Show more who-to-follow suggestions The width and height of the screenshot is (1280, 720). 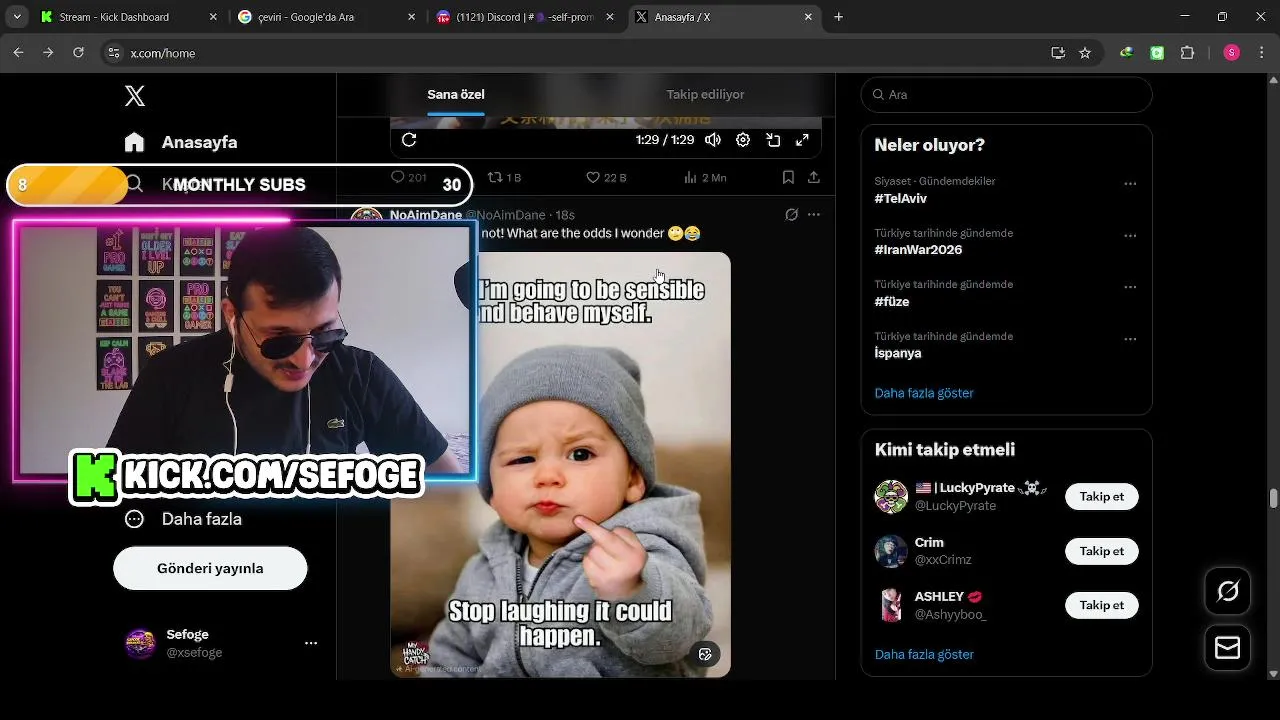point(924,654)
